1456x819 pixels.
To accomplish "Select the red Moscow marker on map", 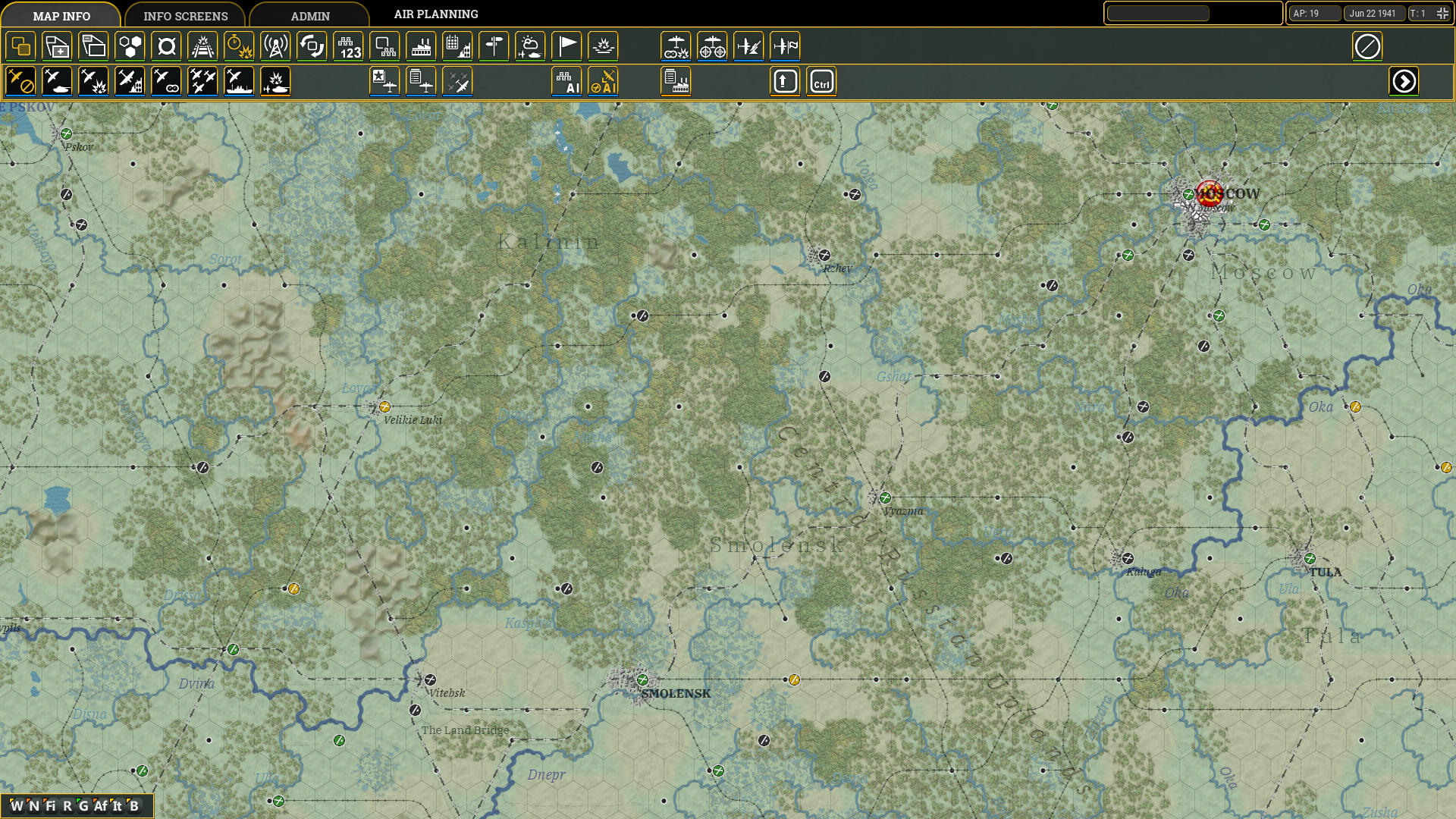I will (x=1209, y=193).
